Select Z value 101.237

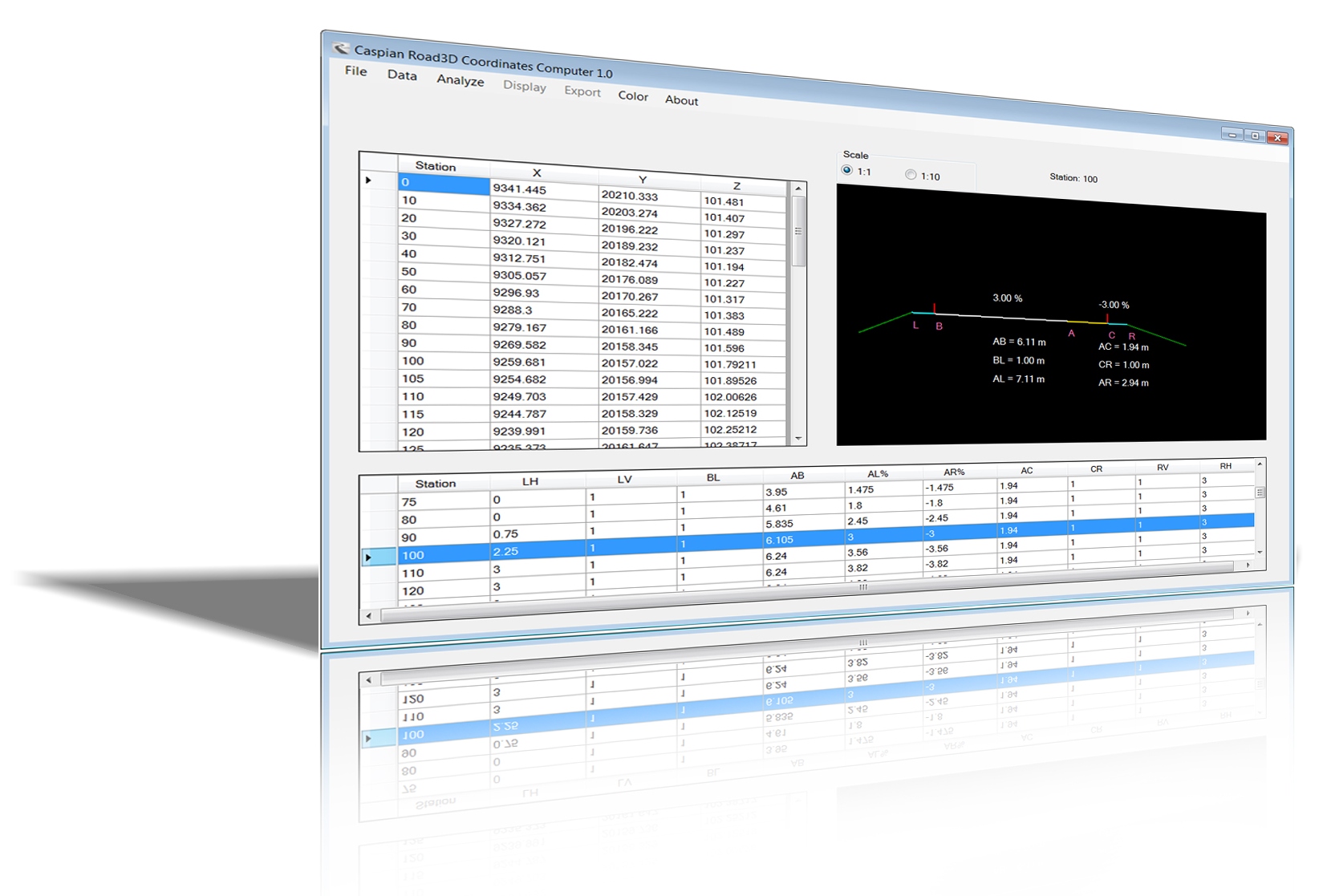pos(743,250)
